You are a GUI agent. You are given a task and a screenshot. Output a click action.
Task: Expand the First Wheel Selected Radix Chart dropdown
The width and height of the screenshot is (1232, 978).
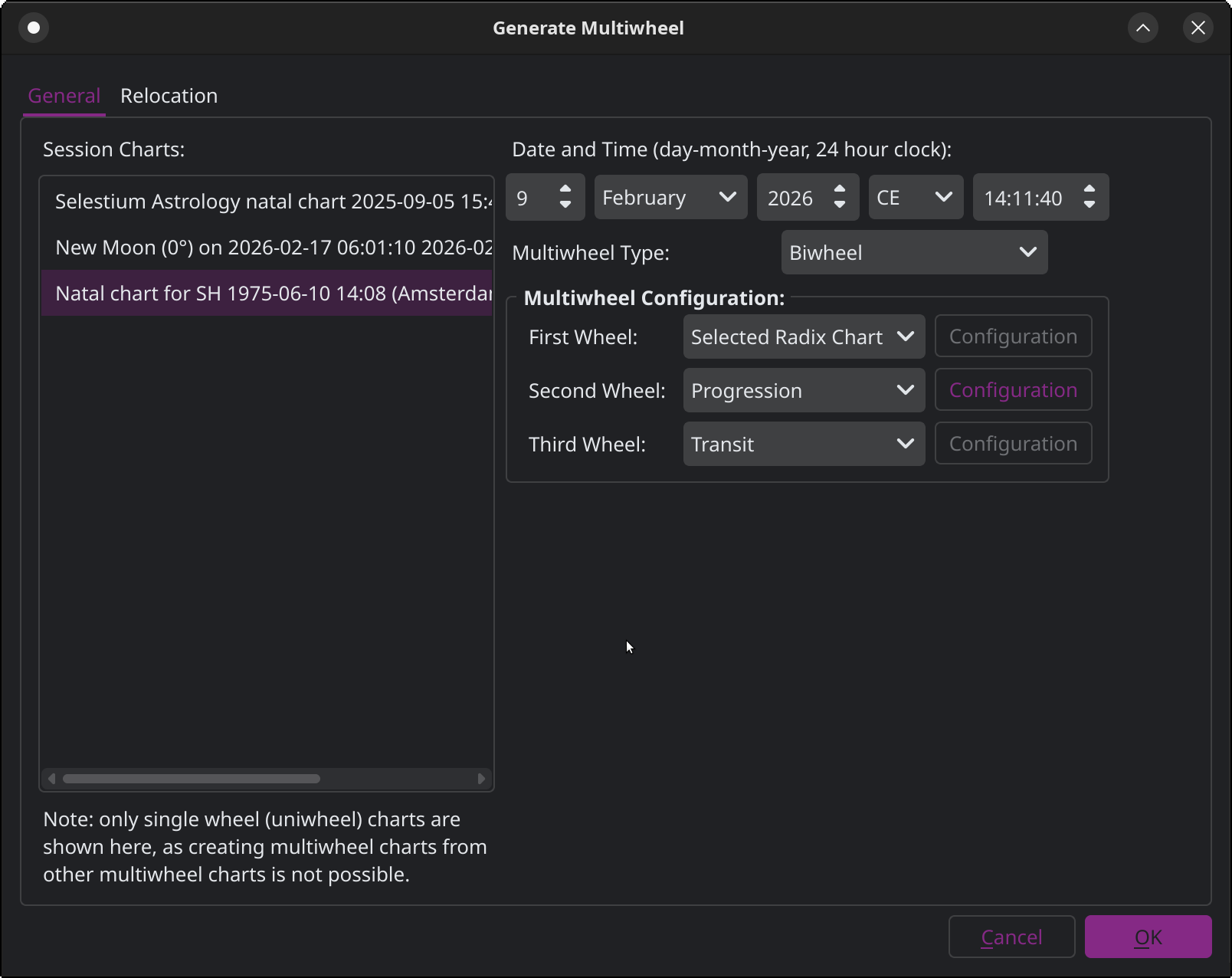pos(803,337)
